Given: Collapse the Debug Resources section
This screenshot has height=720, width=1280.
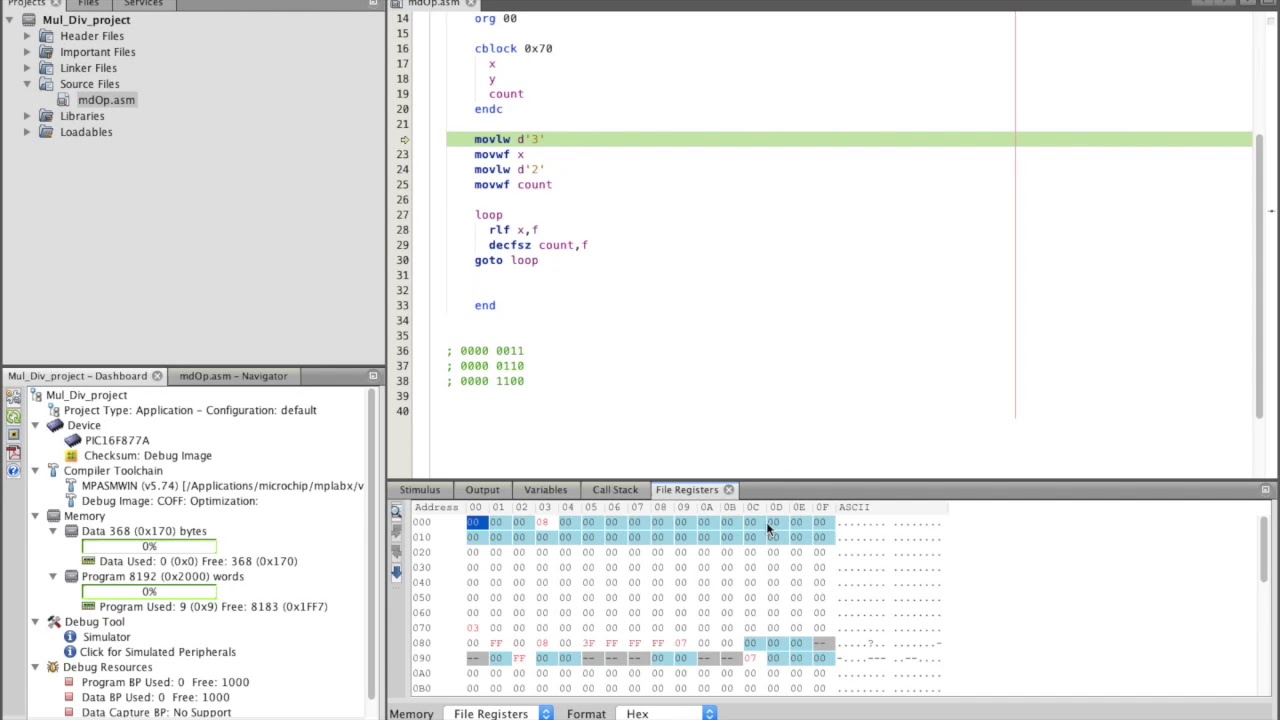Looking at the screenshot, I should coord(35,667).
